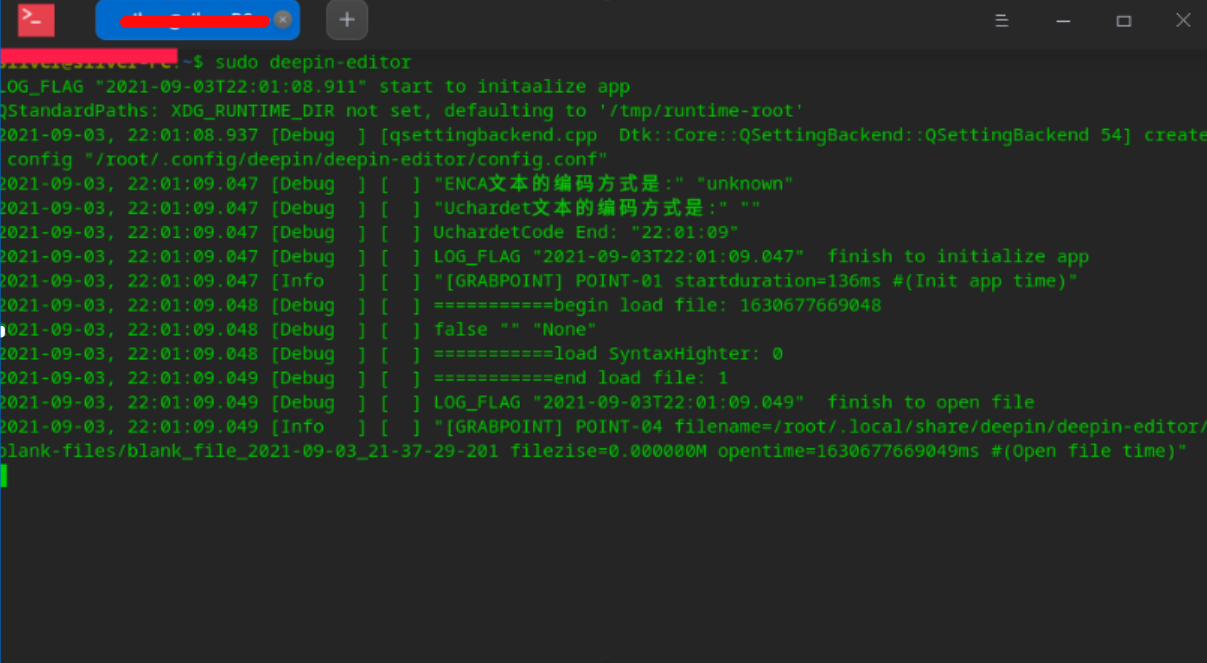1207x663 pixels.
Task: Click the ENCA encoding 'unknown' log line
Action: coord(397,184)
